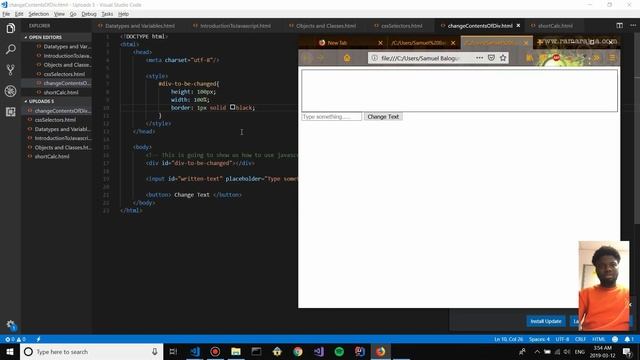
Task: Select Objects and Classe... under Open Editors
Action: pyautogui.click(x=67, y=65)
